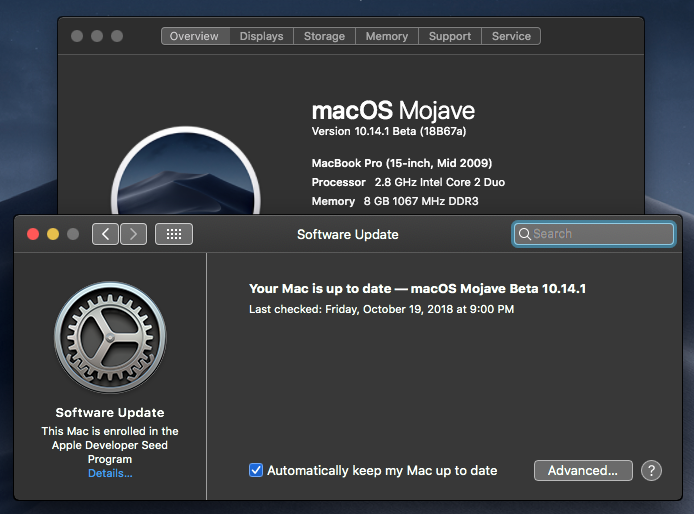The height and width of the screenshot is (514, 694).
Task: Click the Your Mac is up to date heading
Action: [417, 289]
